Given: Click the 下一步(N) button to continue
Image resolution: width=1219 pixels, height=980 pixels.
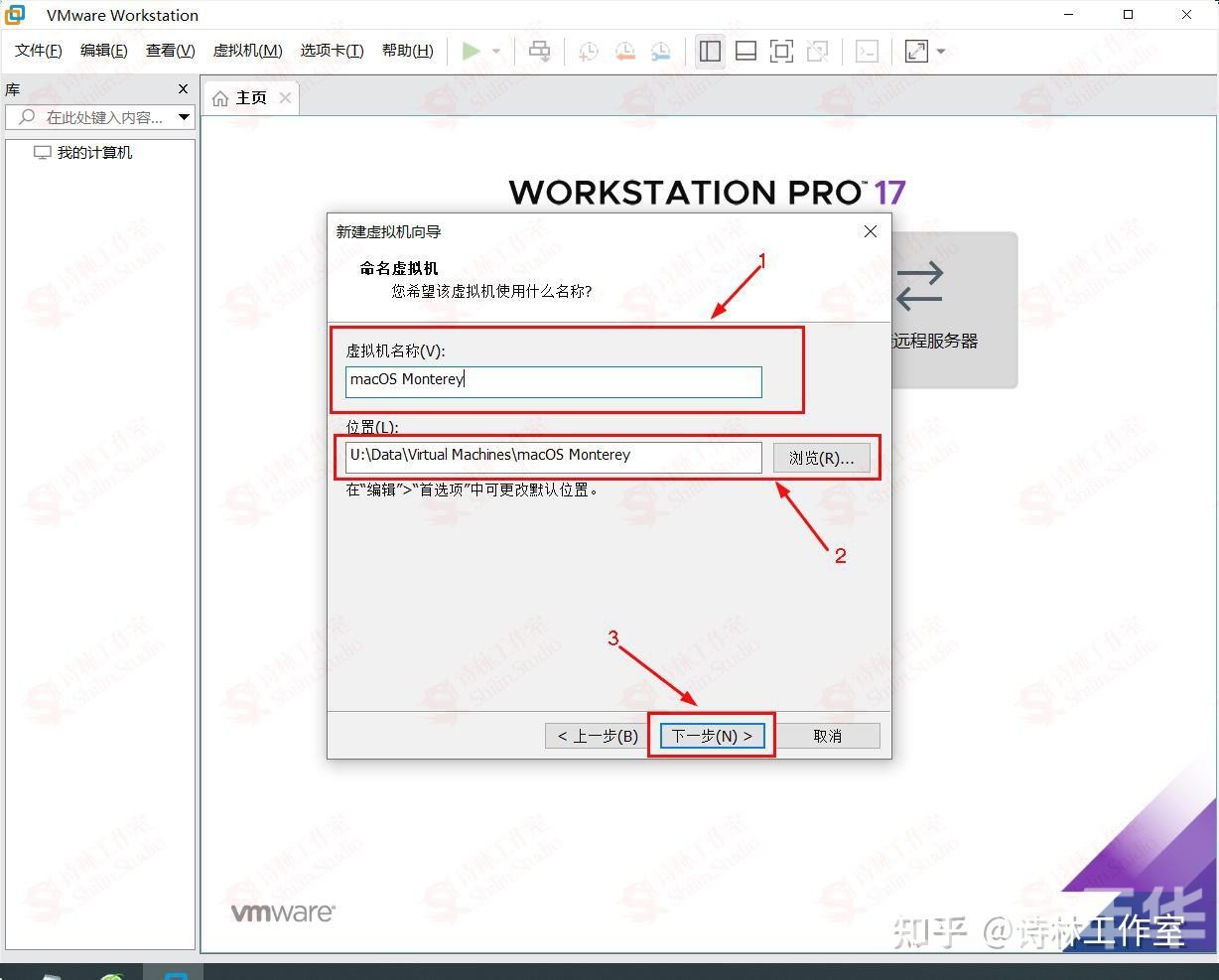Looking at the screenshot, I should [x=711, y=735].
